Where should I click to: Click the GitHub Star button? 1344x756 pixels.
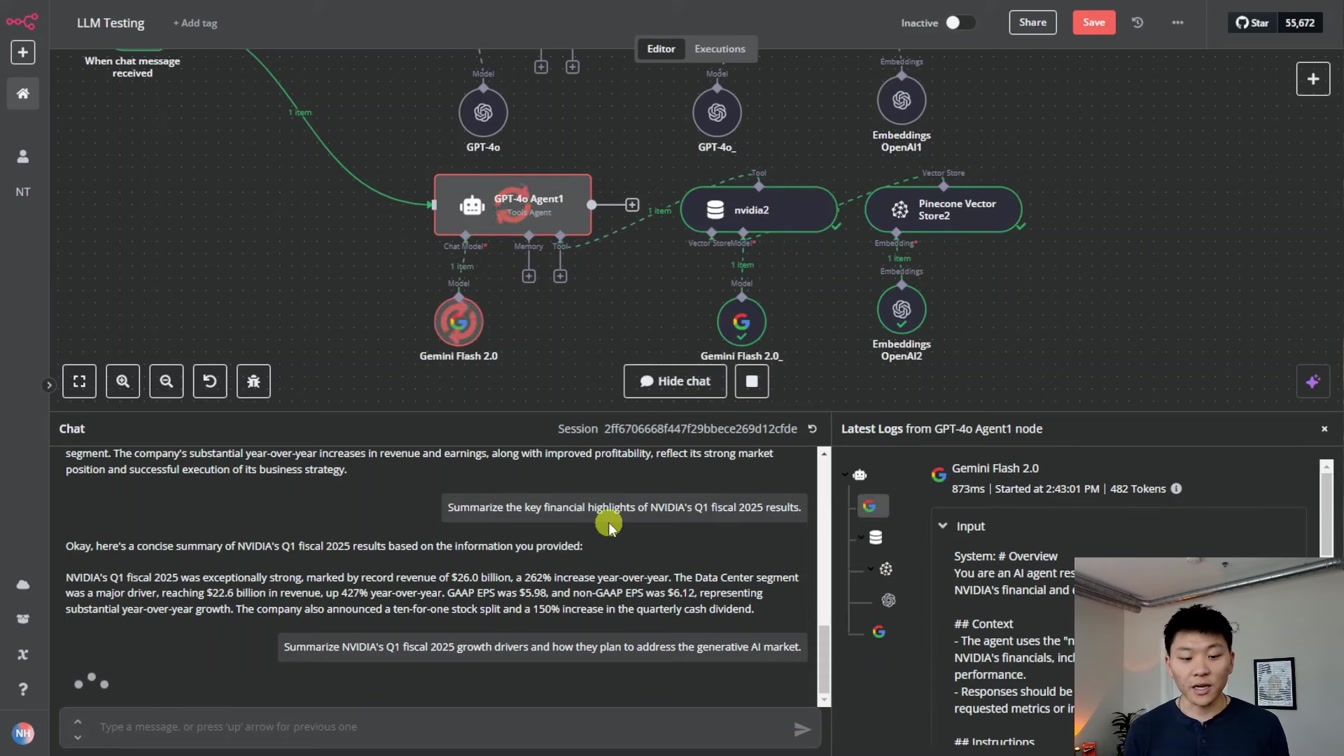1251,22
